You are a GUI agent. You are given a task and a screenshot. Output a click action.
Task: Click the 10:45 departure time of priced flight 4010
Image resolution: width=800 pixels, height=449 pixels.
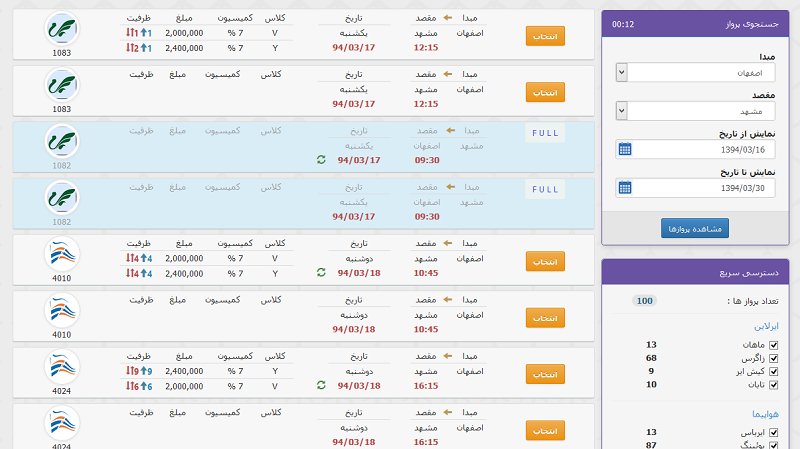(x=426, y=273)
